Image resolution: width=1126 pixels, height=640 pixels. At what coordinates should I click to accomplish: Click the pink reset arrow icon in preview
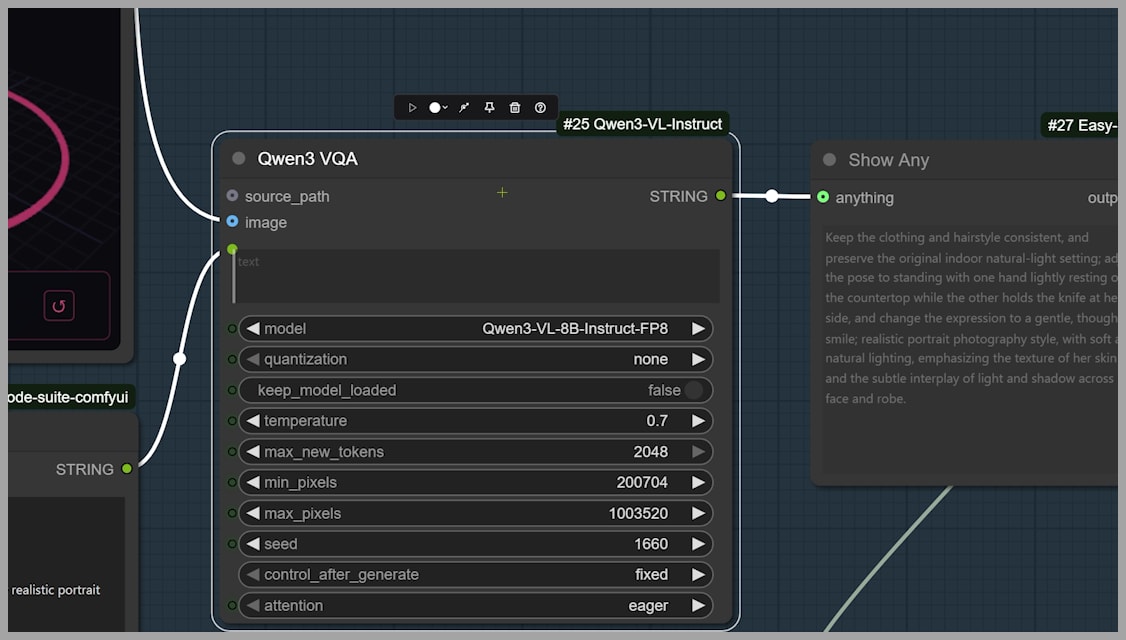(58, 306)
